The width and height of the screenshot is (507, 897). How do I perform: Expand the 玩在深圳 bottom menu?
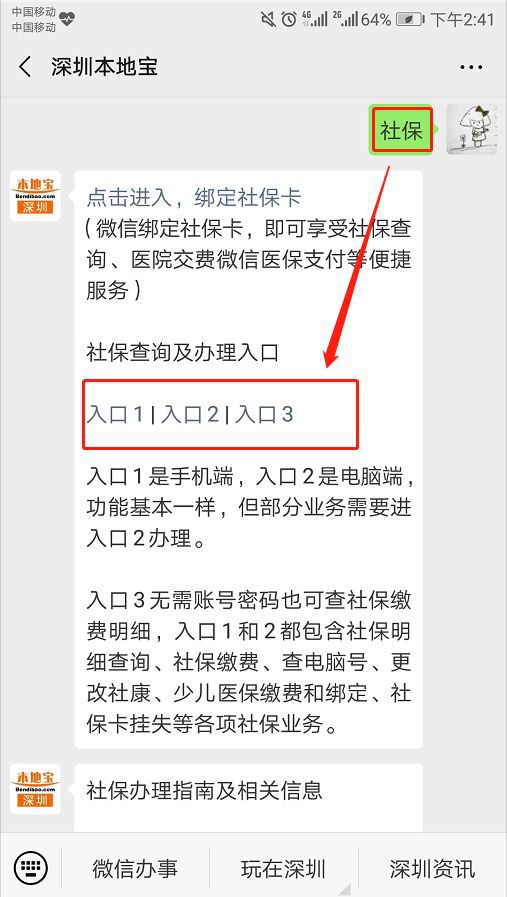click(x=283, y=868)
